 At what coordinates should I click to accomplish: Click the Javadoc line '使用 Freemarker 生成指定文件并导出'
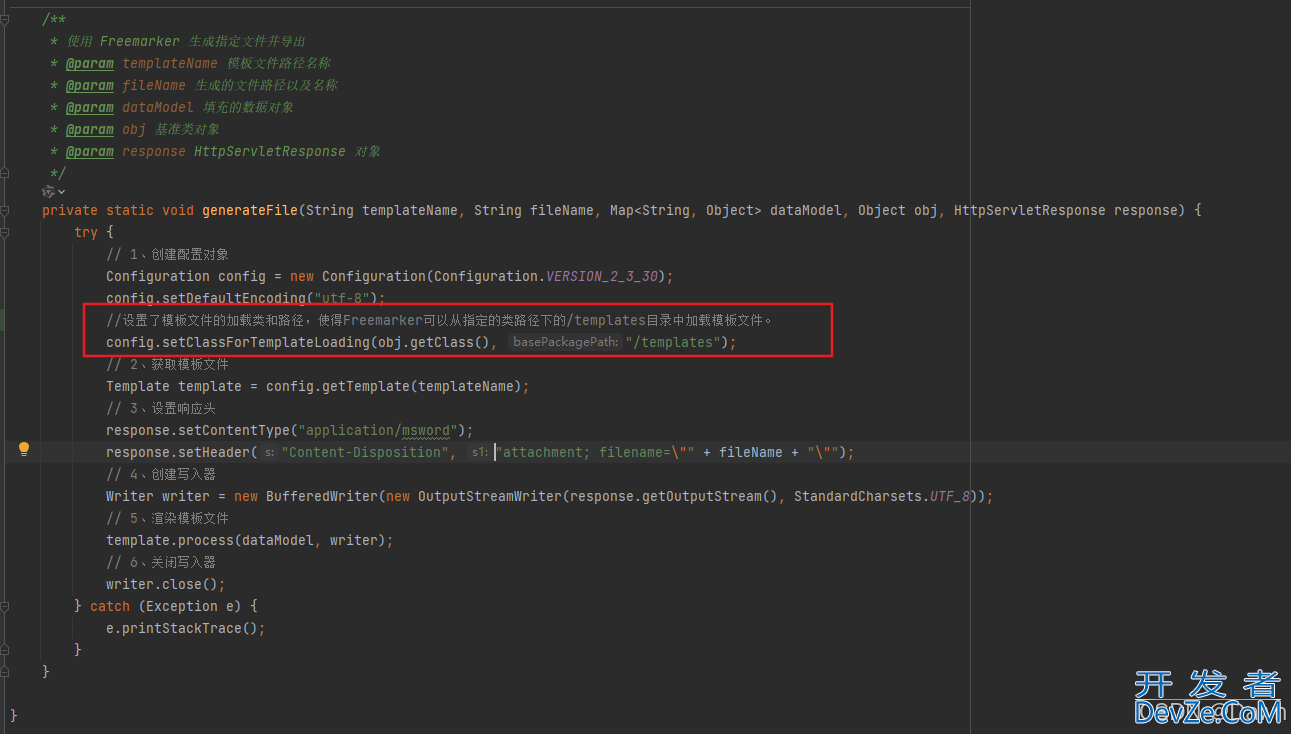point(186,41)
